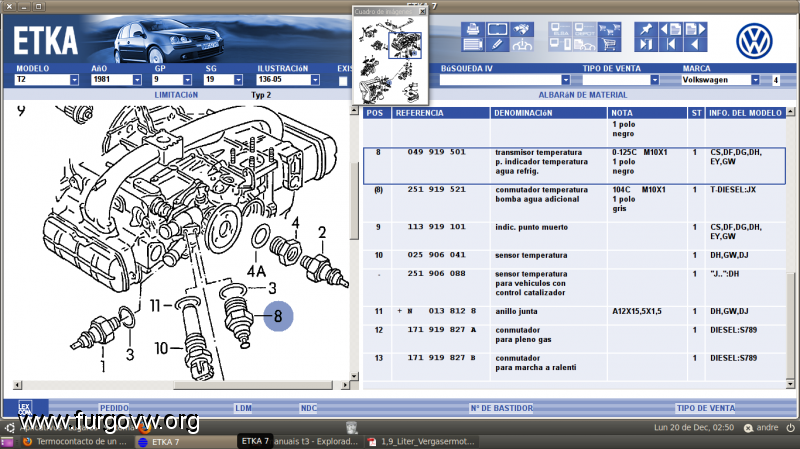
Task: Select reference 251 906 088
Action: point(436,273)
